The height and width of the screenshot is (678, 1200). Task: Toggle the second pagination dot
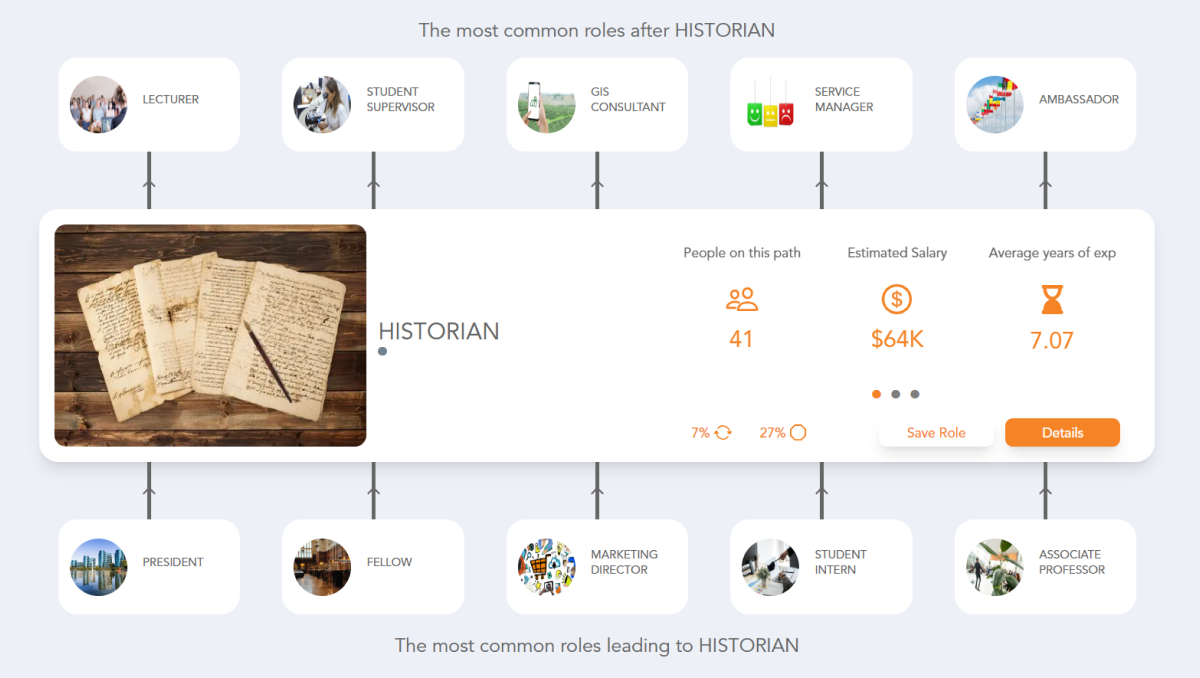click(x=896, y=394)
